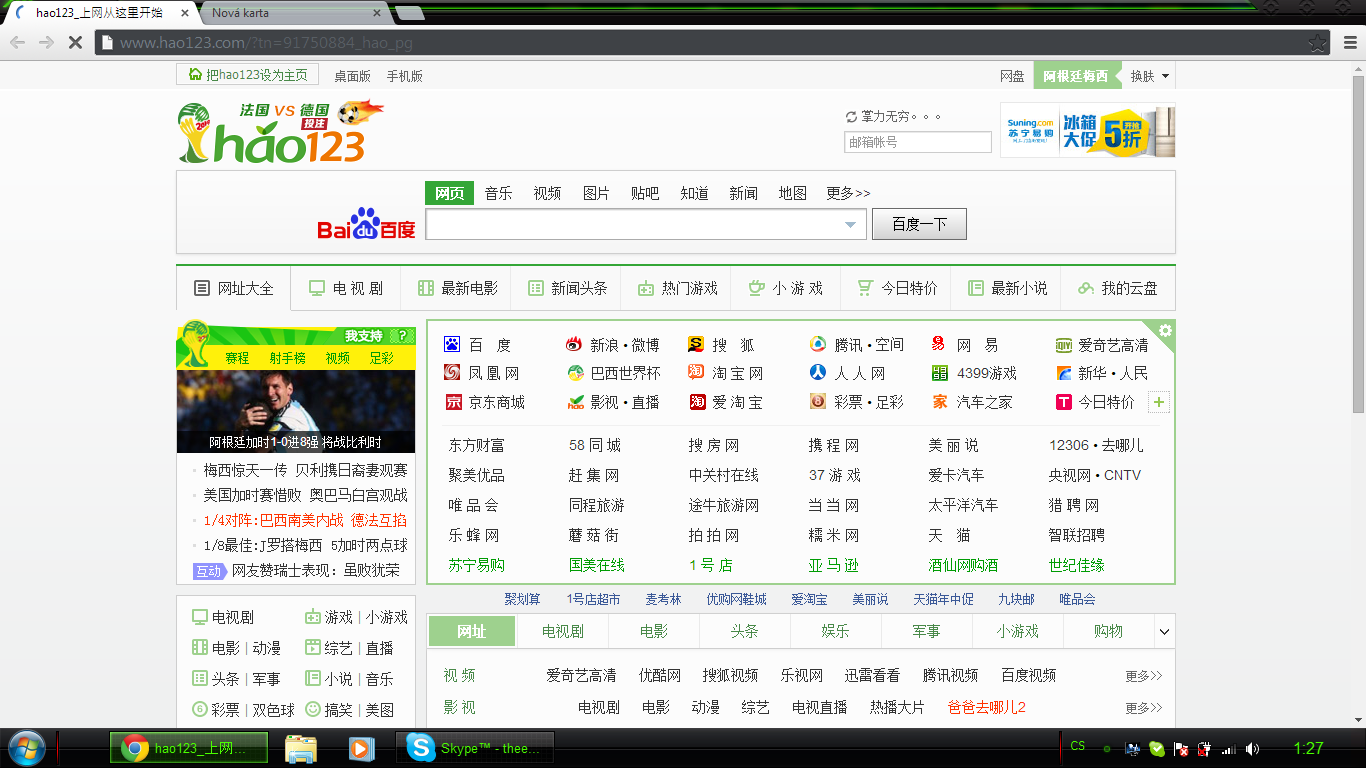Expand the category tabs chevron after 购物
The image size is (1366, 768).
(x=1164, y=631)
